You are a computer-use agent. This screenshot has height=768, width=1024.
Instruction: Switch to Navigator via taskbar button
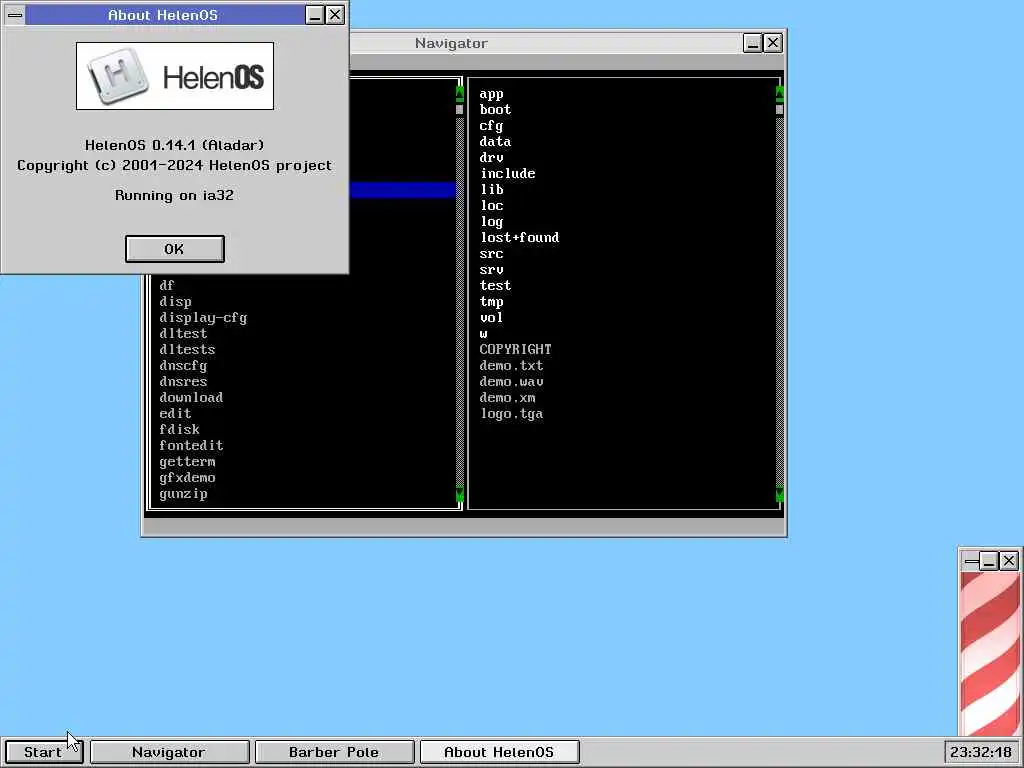[169, 752]
